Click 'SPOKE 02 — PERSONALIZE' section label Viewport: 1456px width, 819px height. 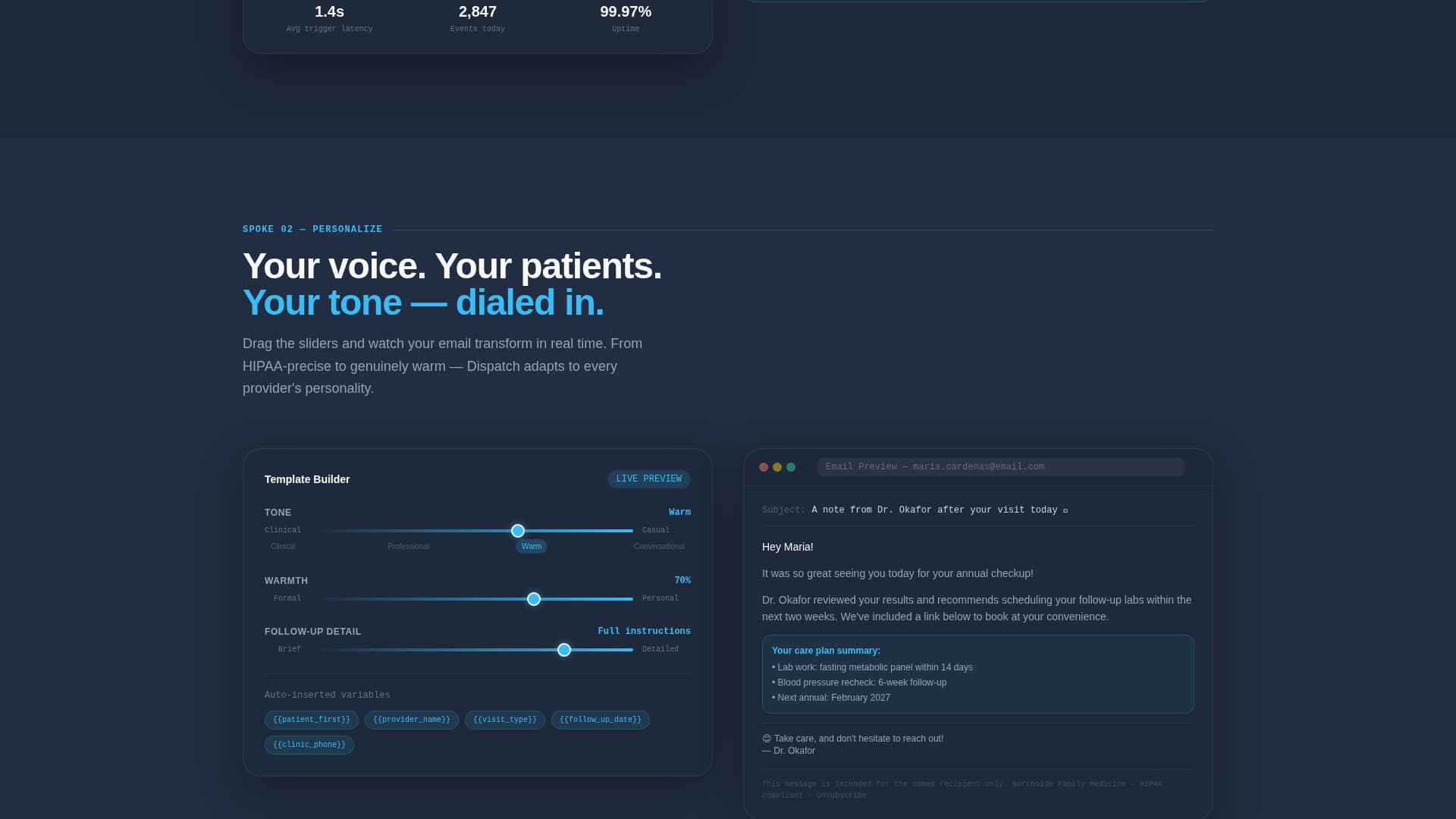(x=312, y=229)
